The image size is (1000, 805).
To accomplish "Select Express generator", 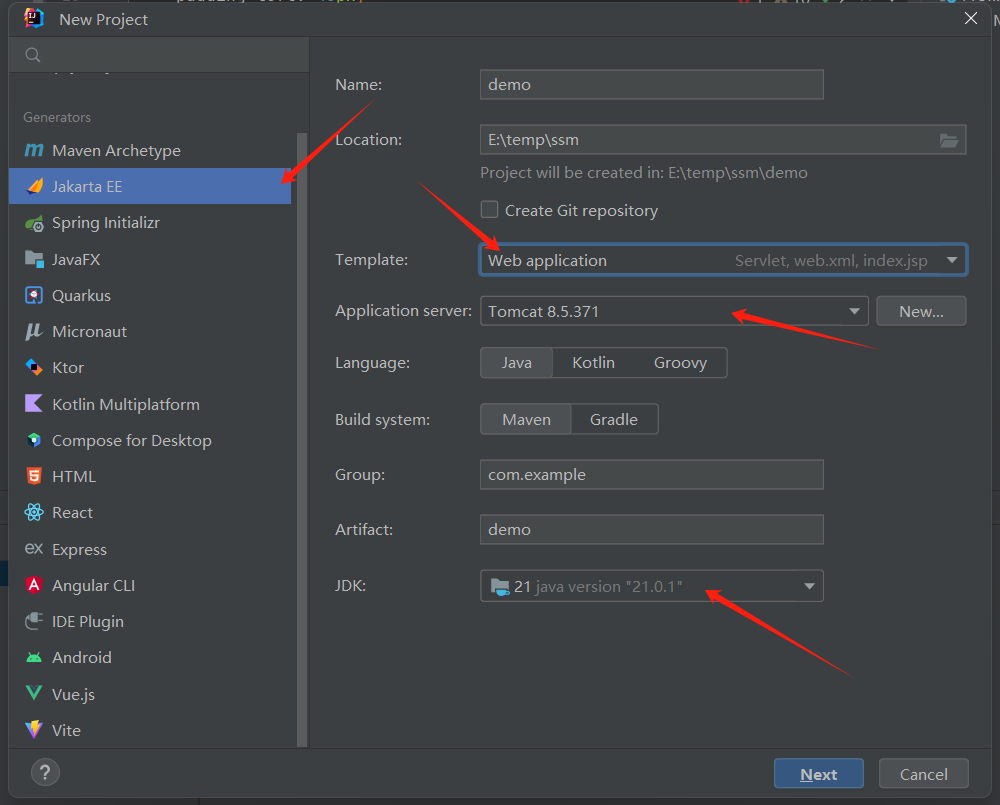I will pos(150,549).
